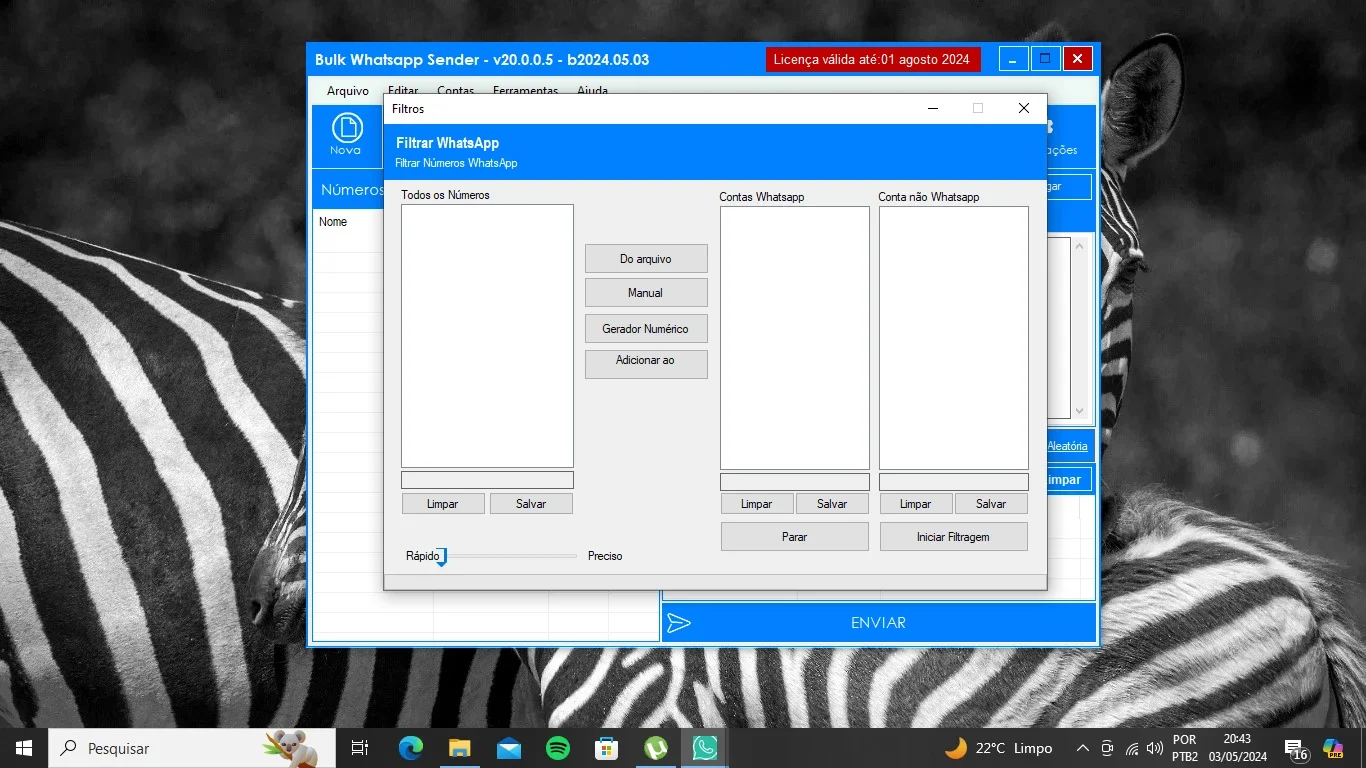
Task: Open Mail app from taskbar
Action: tap(509, 748)
